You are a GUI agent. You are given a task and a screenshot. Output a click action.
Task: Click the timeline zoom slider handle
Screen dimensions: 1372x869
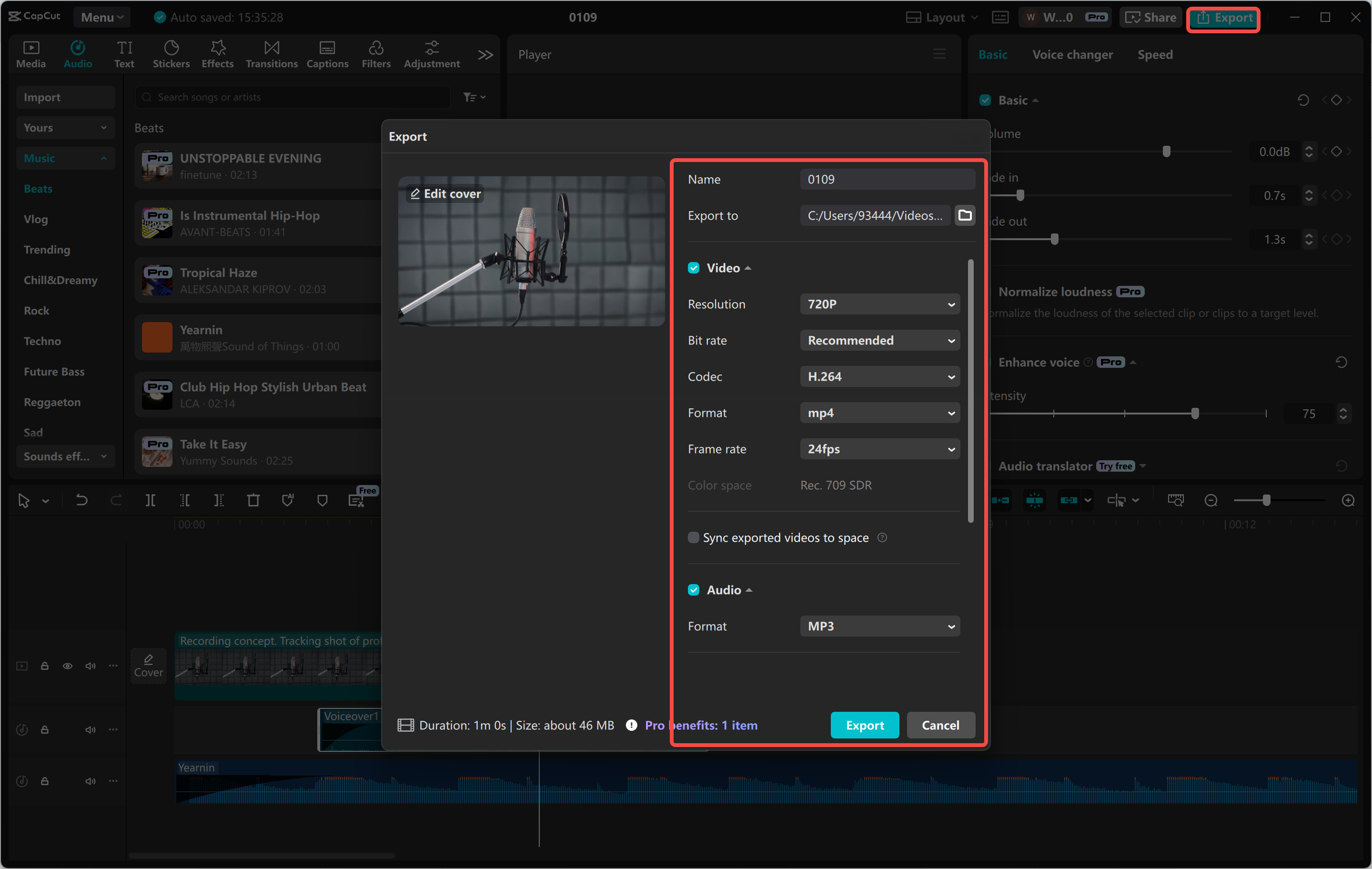click(x=1266, y=500)
